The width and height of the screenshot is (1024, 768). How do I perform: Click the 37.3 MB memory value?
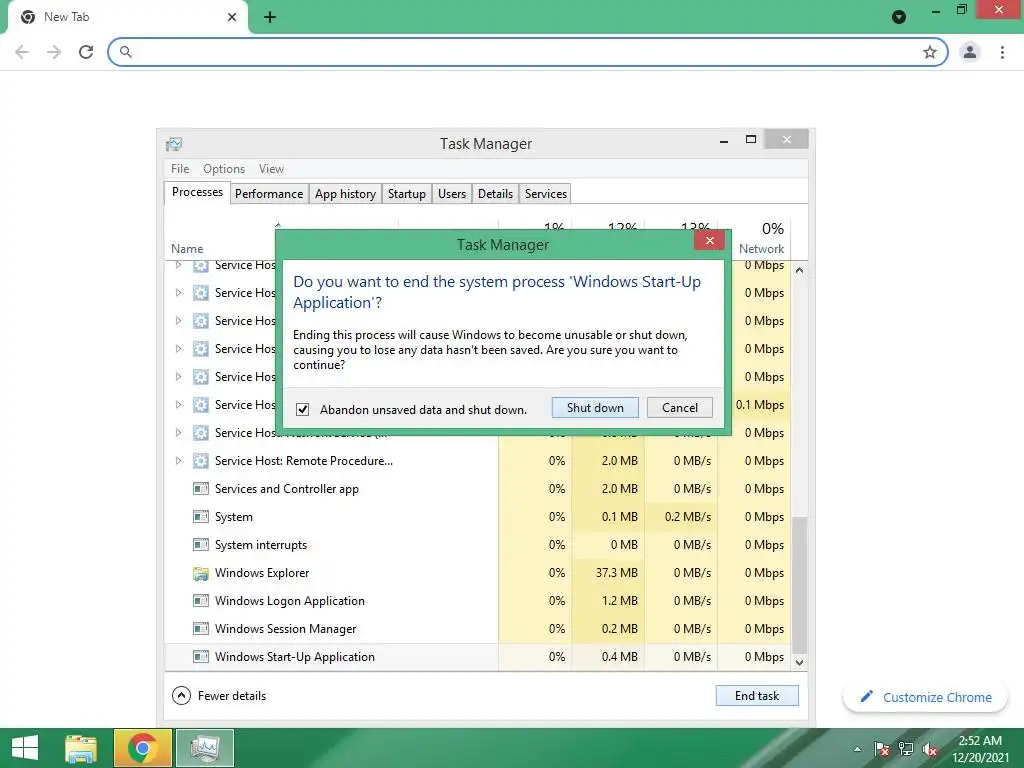coord(616,573)
